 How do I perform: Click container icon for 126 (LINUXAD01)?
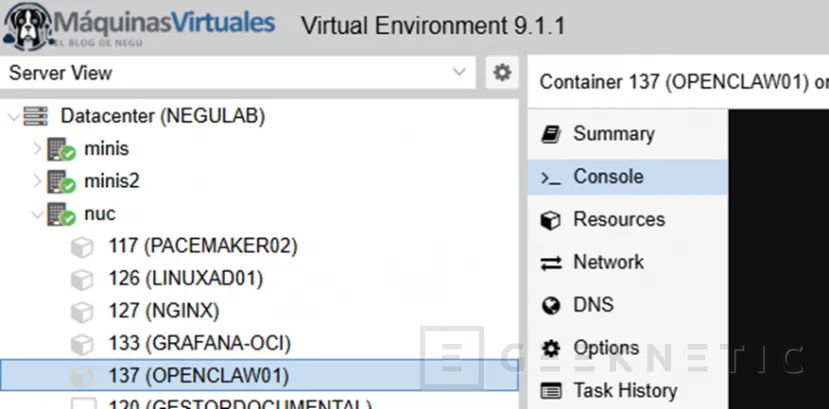pos(82,280)
